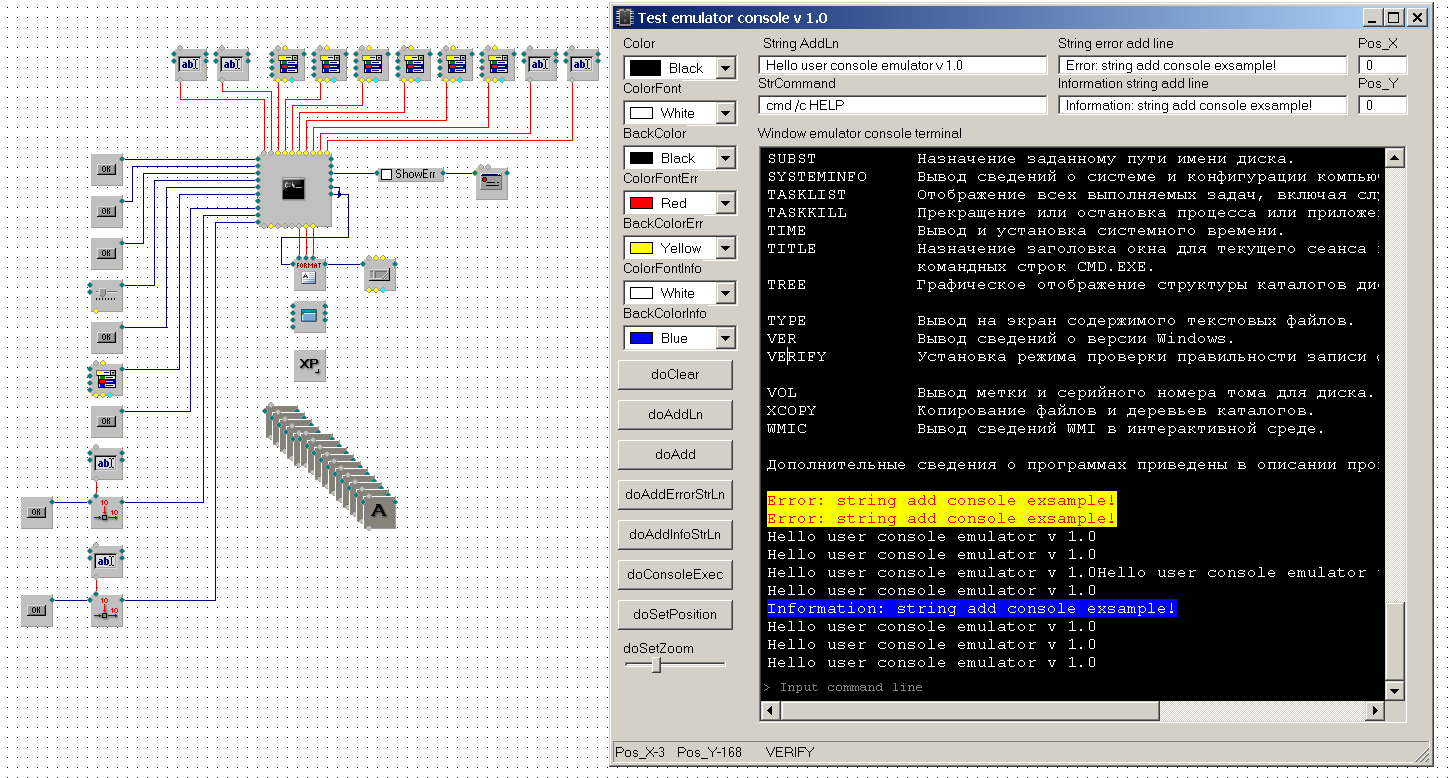The height and width of the screenshot is (778, 1449).
Task: Click the Pos_X input field
Action: pos(1382,65)
